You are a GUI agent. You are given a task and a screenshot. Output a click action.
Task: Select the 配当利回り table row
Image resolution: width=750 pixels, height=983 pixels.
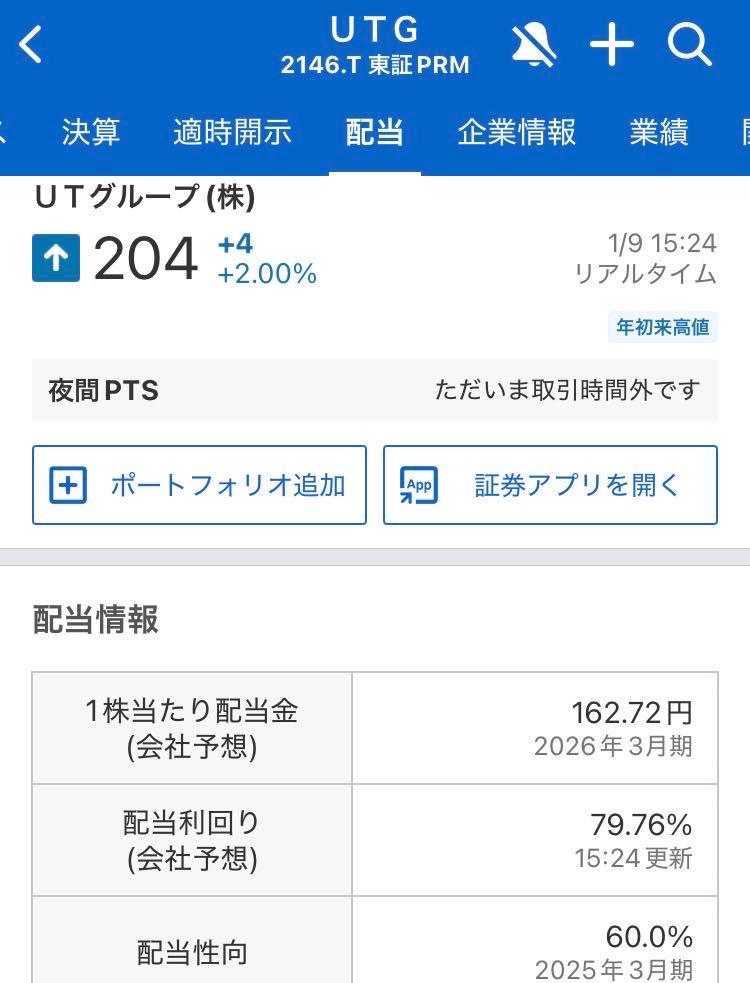pos(375,839)
